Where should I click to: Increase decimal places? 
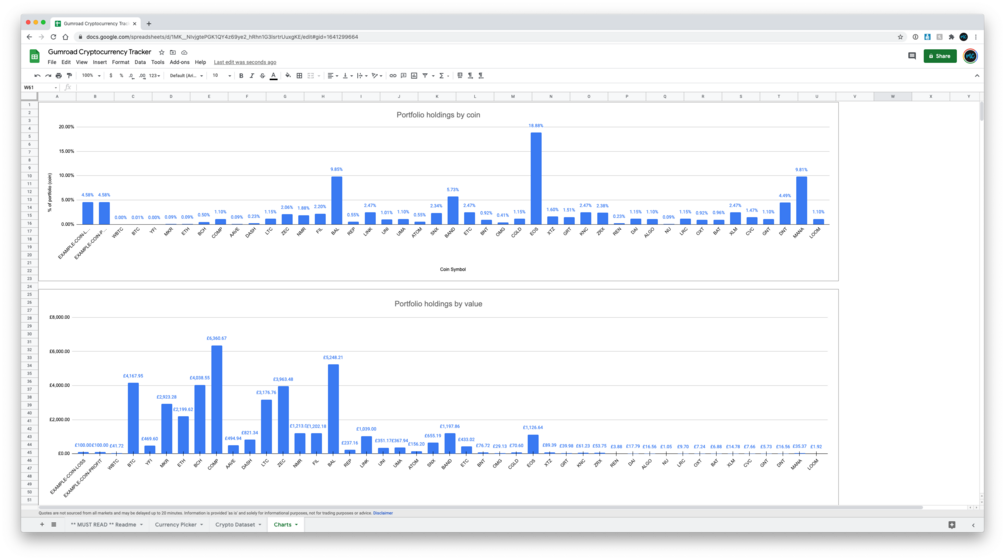tap(142, 76)
